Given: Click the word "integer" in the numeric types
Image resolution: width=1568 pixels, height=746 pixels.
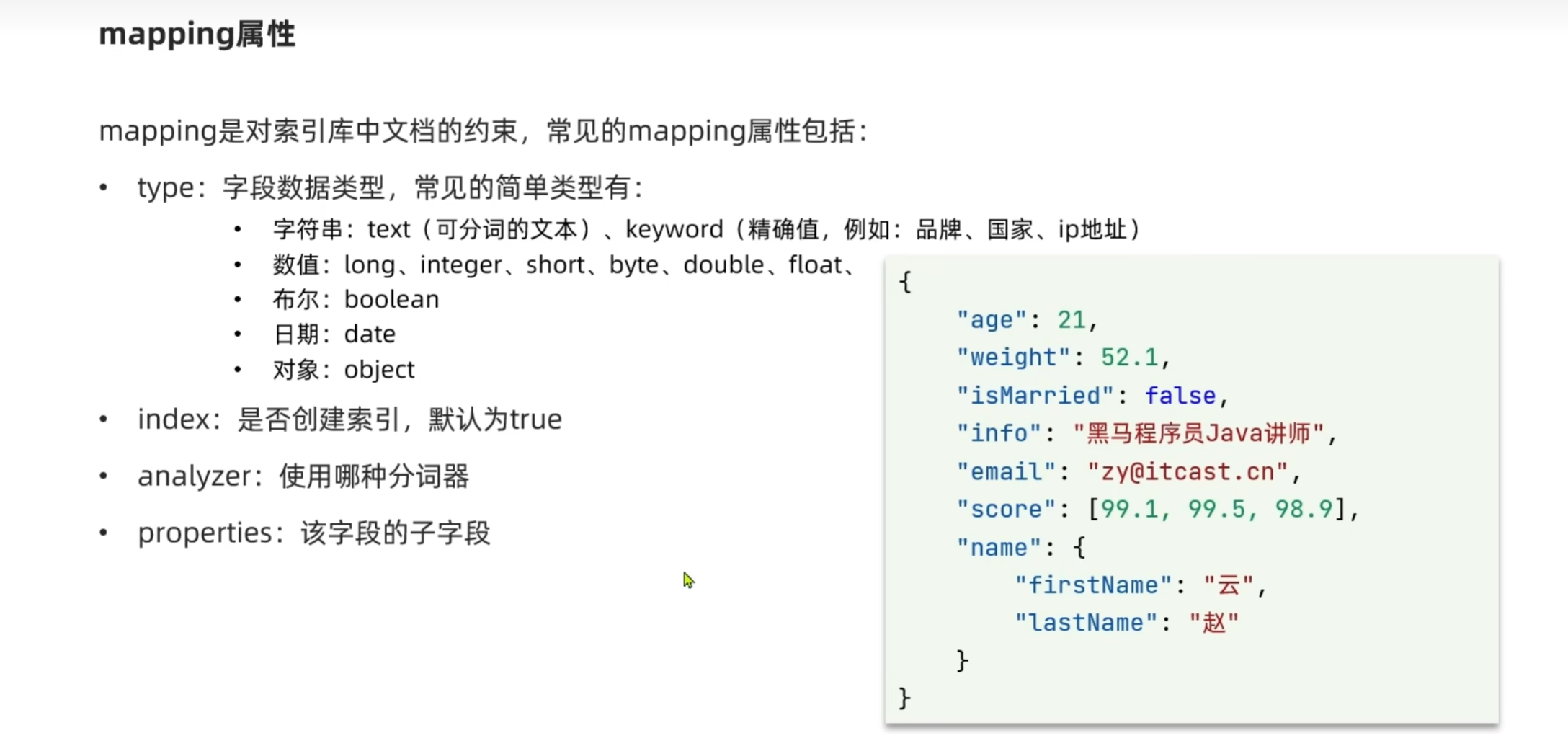Looking at the screenshot, I should point(461,265).
